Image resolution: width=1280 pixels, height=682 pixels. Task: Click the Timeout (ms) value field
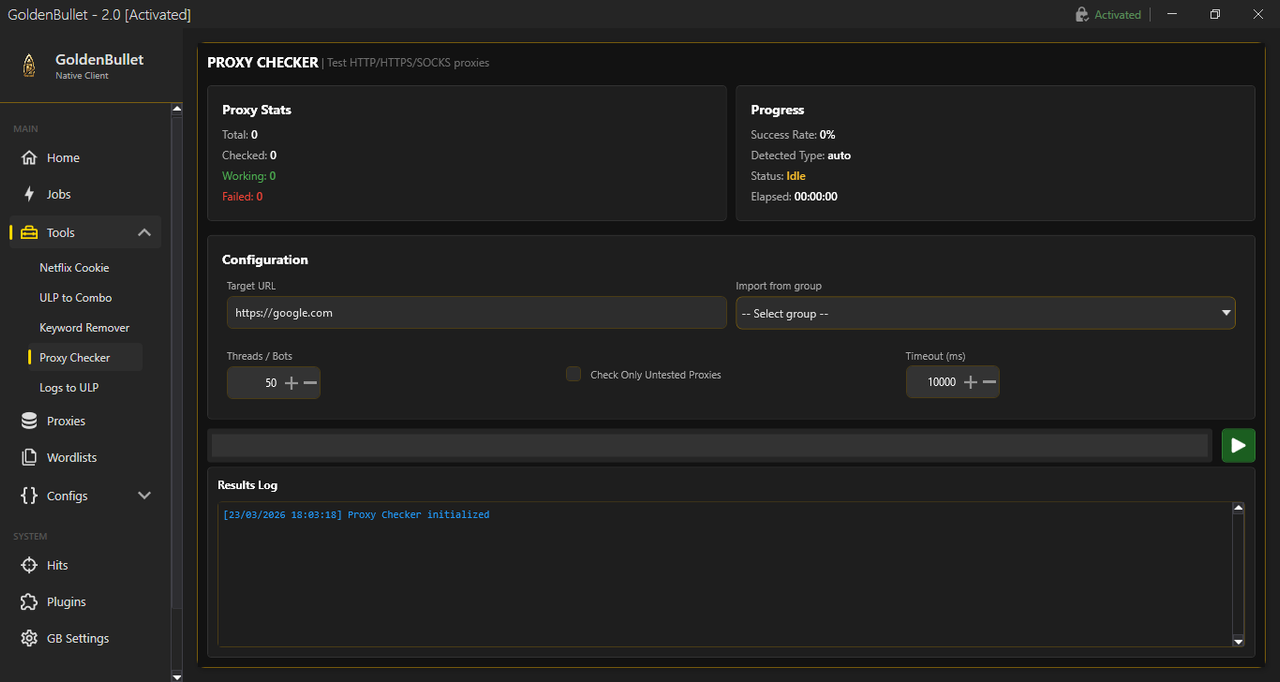click(934, 382)
